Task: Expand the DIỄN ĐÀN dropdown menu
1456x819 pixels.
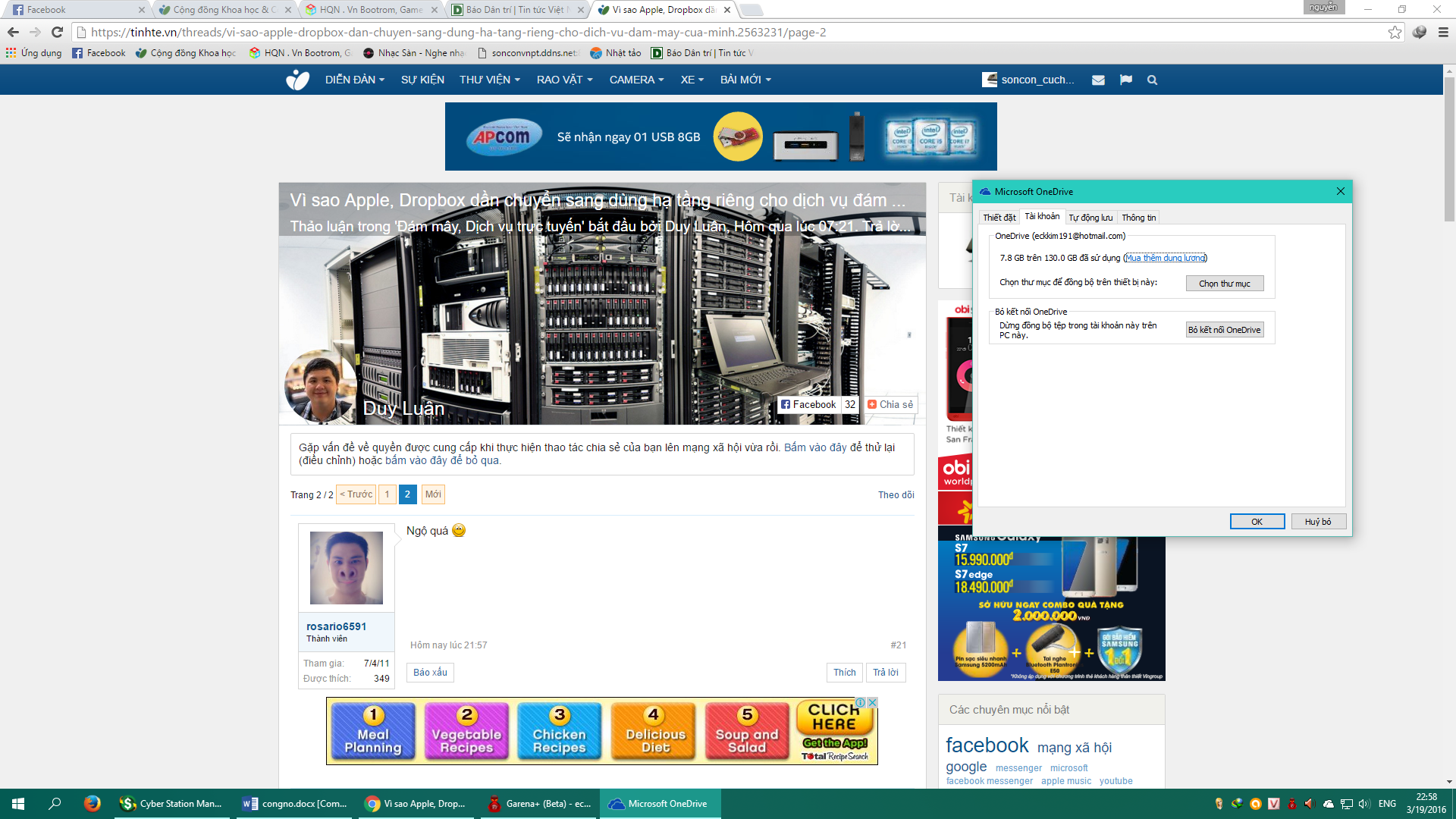Action: (354, 80)
